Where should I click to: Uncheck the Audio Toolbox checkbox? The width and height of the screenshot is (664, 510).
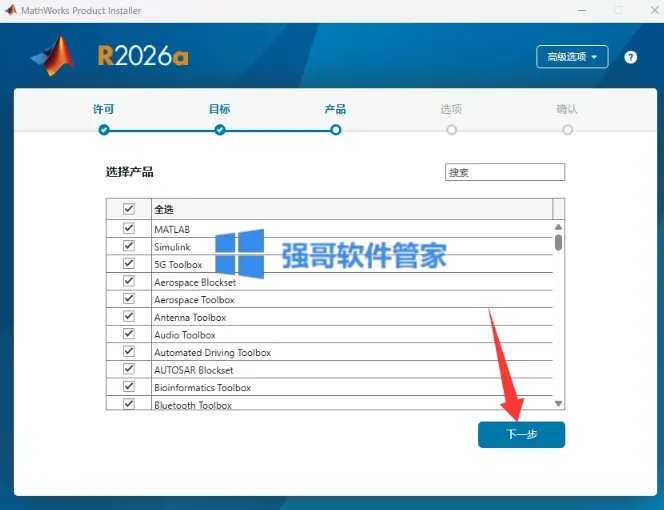[129, 334]
